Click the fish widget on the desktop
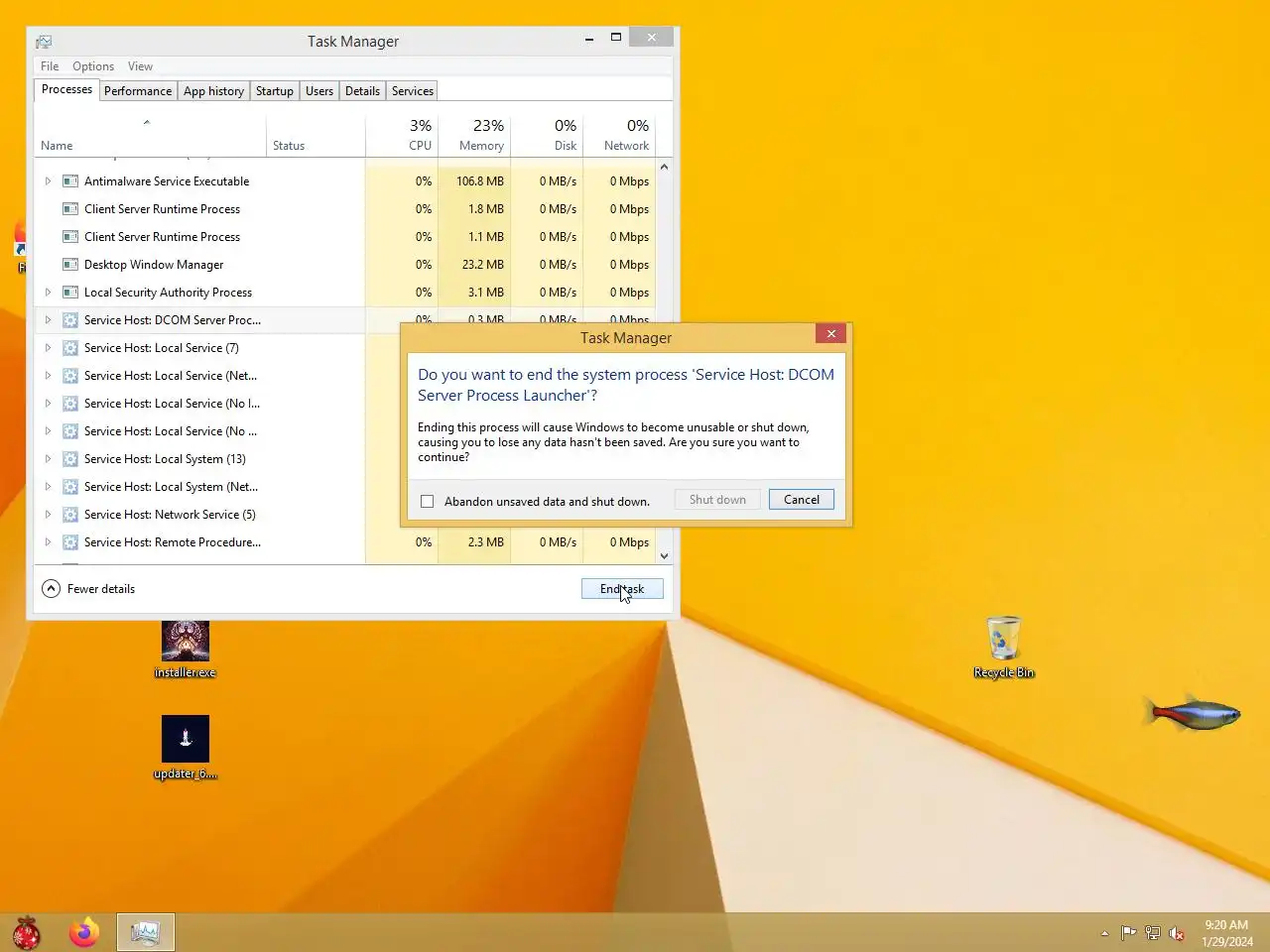Viewport: 1270px width, 952px height. [1192, 713]
